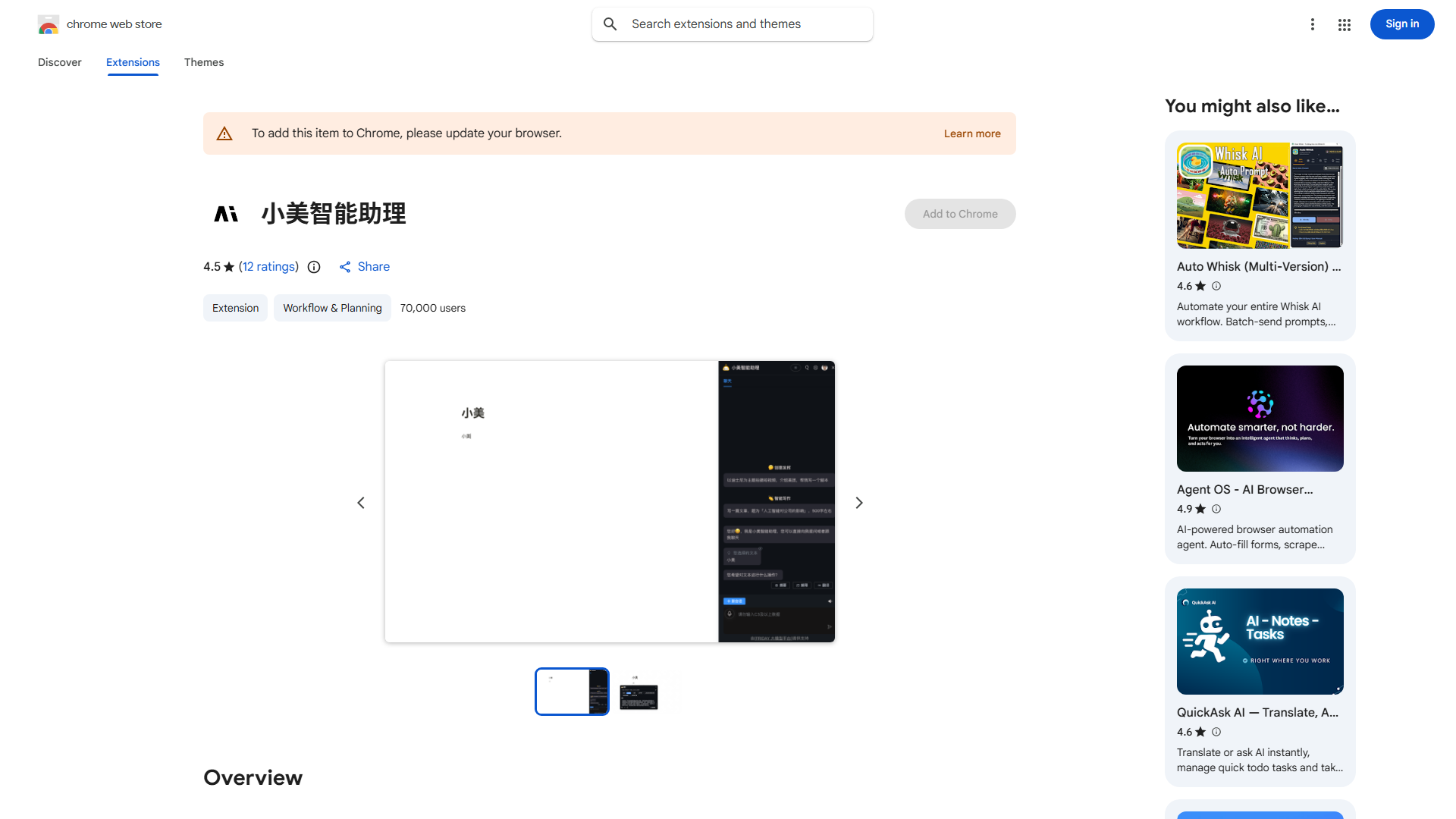Show previous screenshot with left chevron
The height and width of the screenshot is (819, 1456).
click(x=361, y=503)
